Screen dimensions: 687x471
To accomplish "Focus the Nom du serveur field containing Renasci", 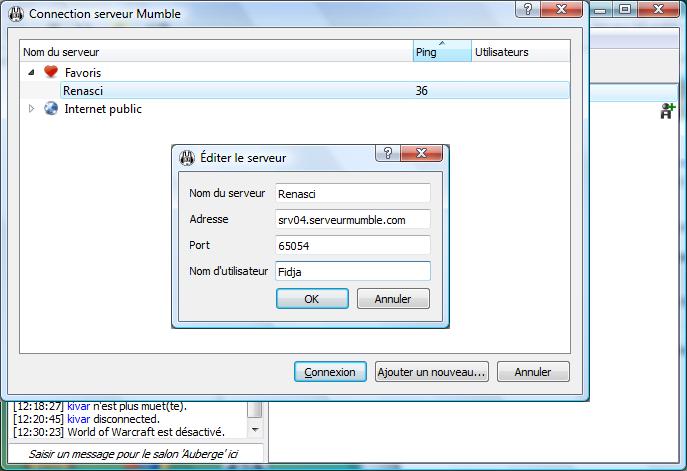I will click(353, 194).
